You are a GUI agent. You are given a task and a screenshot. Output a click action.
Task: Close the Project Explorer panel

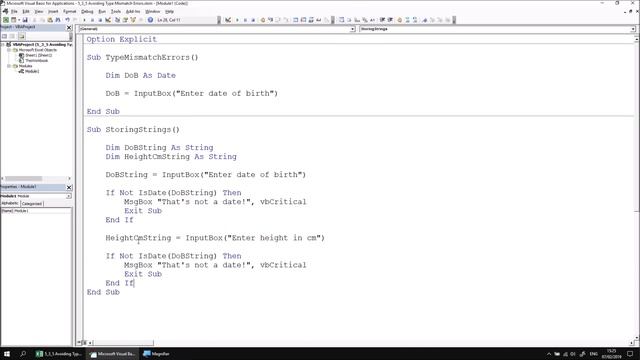[x=69, y=27]
